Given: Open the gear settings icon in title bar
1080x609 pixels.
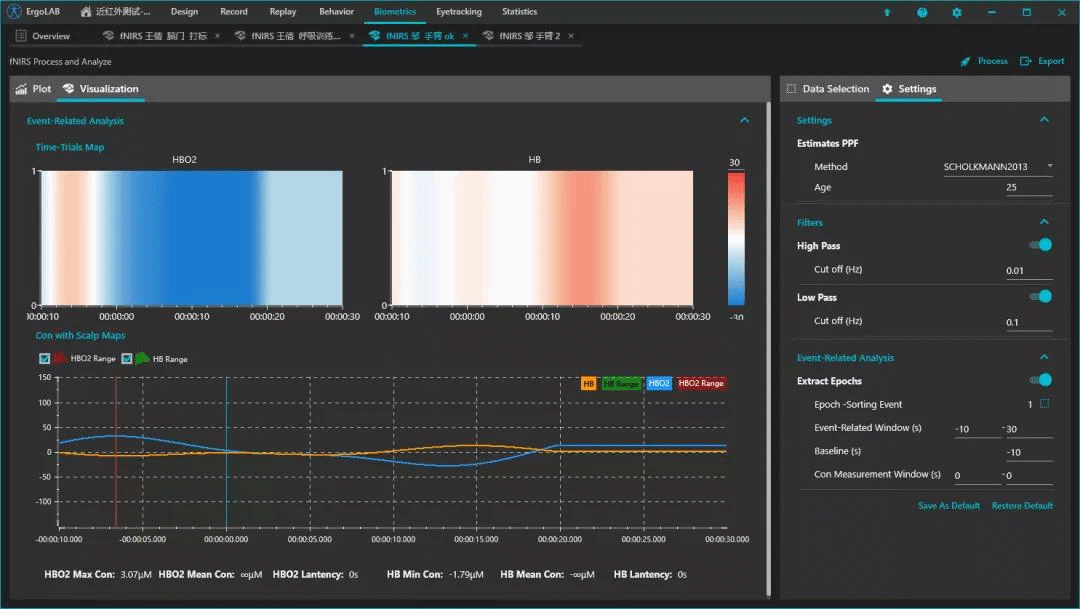Looking at the screenshot, I should click(957, 13).
